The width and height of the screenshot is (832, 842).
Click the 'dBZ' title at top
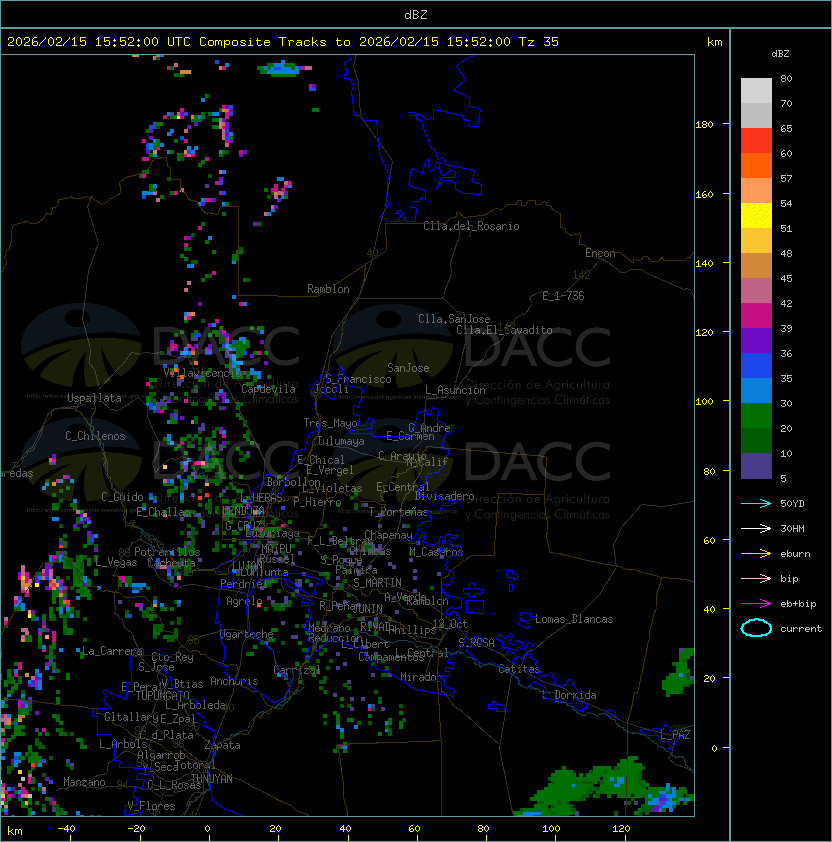click(x=416, y=14)
